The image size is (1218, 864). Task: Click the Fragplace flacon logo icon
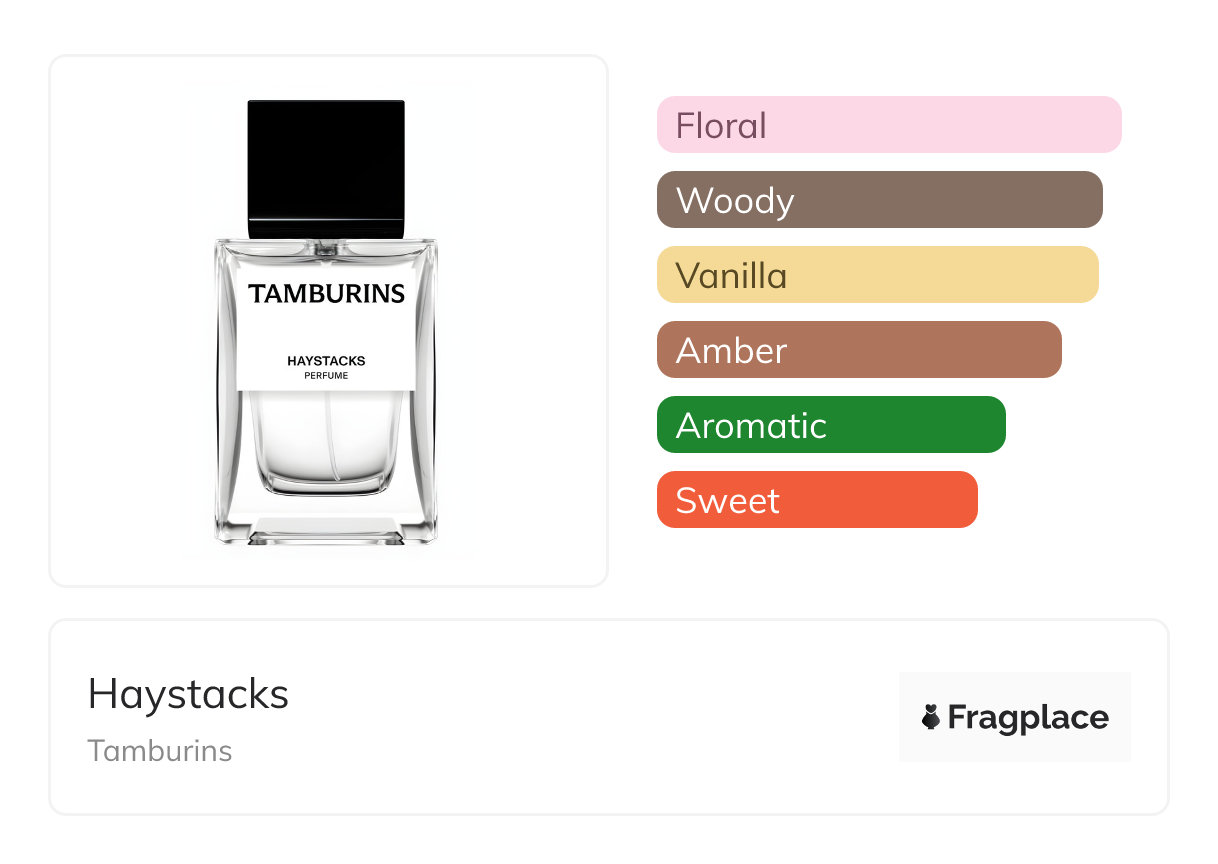pos(931,717)
